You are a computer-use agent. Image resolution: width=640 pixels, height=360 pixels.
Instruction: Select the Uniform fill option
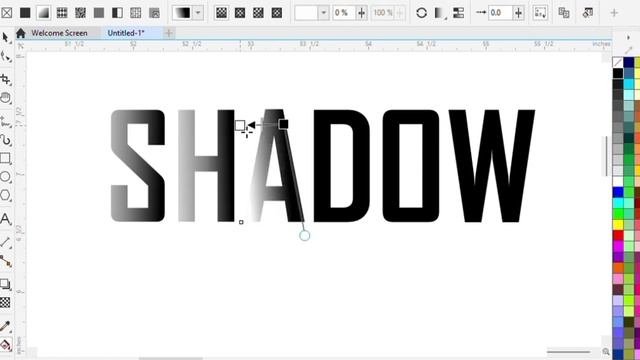point(25,13)
